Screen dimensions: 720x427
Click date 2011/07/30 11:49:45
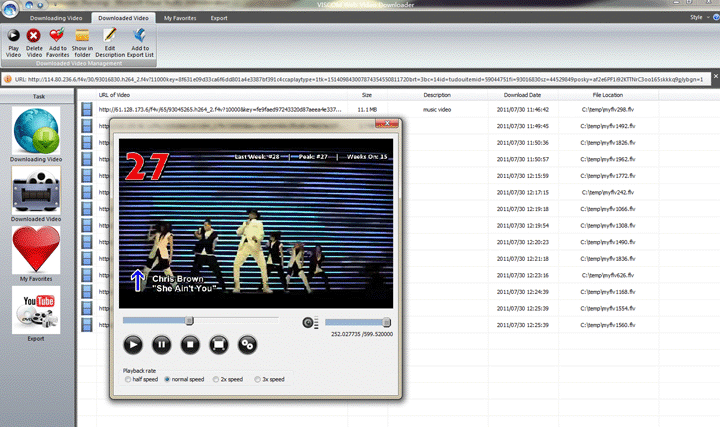point(523,126)
